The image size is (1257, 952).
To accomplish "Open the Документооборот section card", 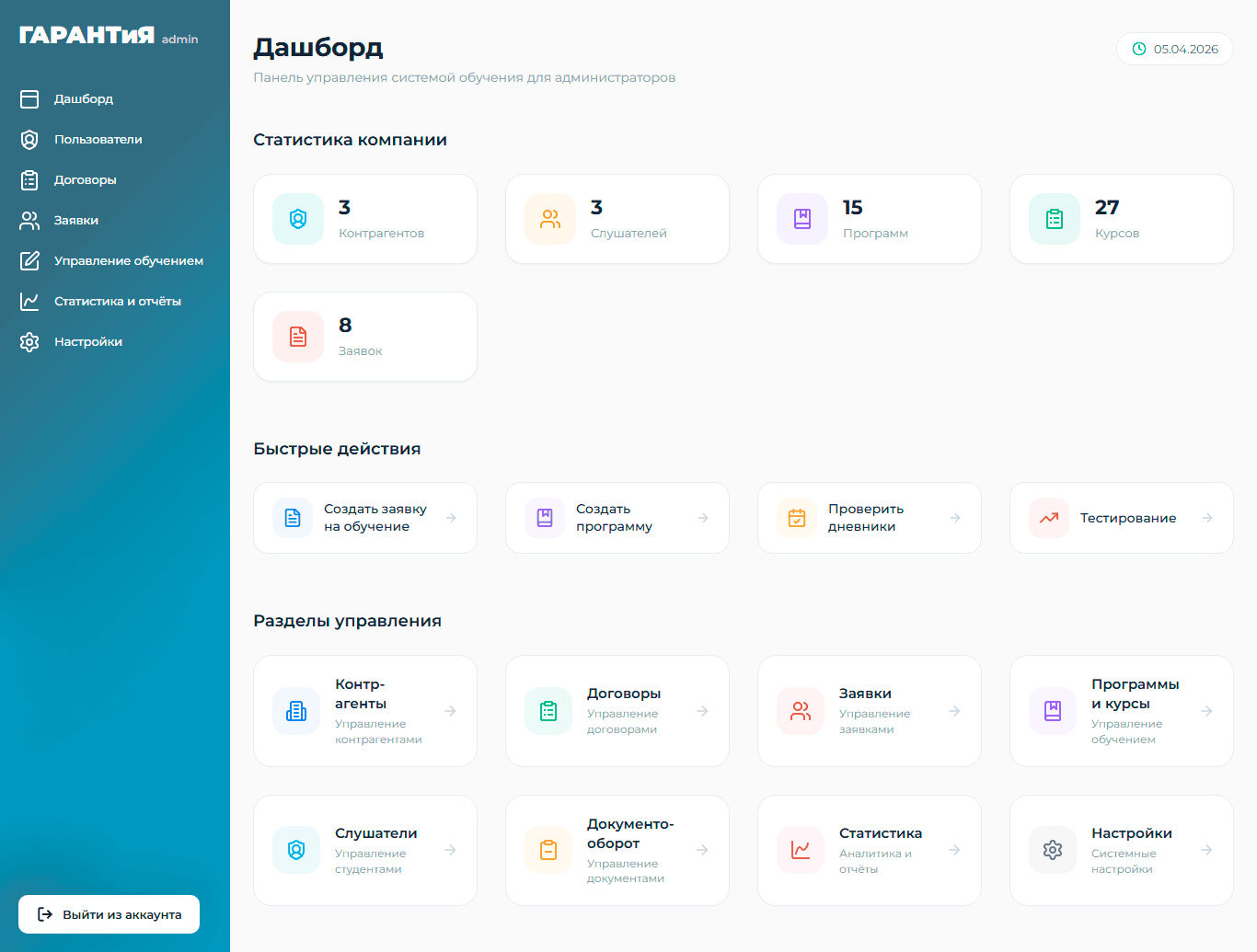I will [x=617, y=850].
